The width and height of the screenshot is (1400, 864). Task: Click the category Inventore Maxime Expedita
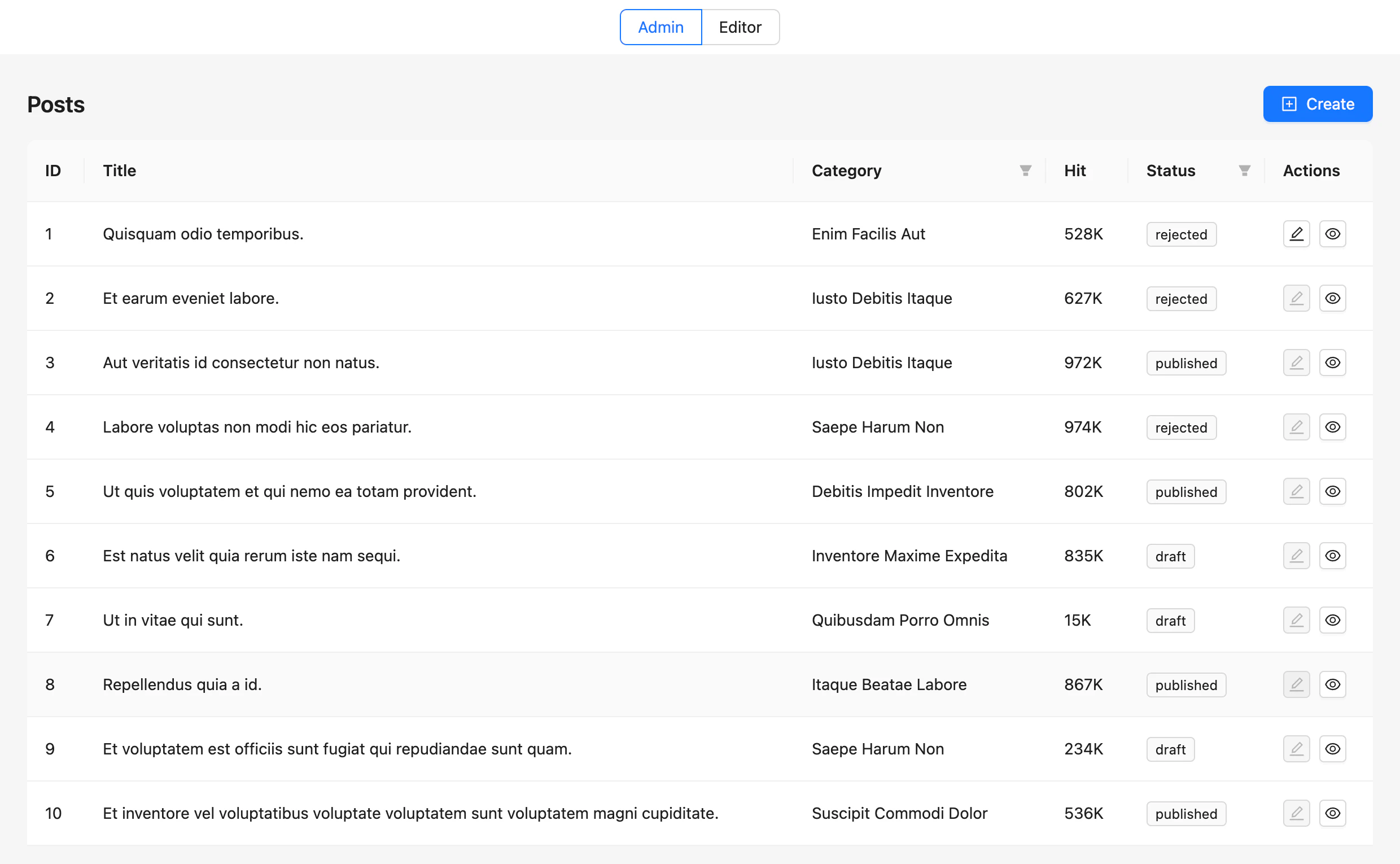click(x=909, y=556)
